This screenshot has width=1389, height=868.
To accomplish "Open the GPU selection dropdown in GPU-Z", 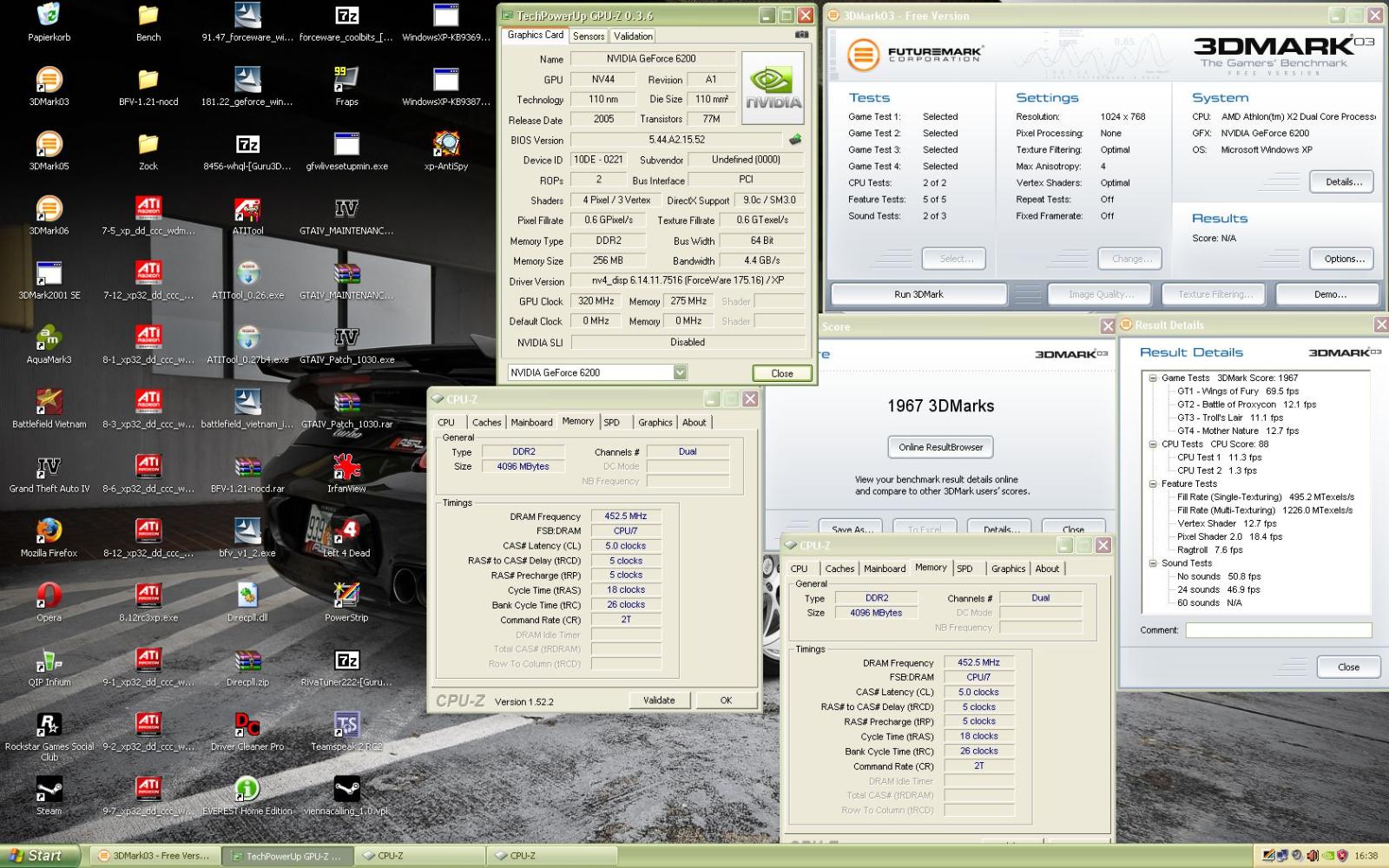I will tap(680, 372).
